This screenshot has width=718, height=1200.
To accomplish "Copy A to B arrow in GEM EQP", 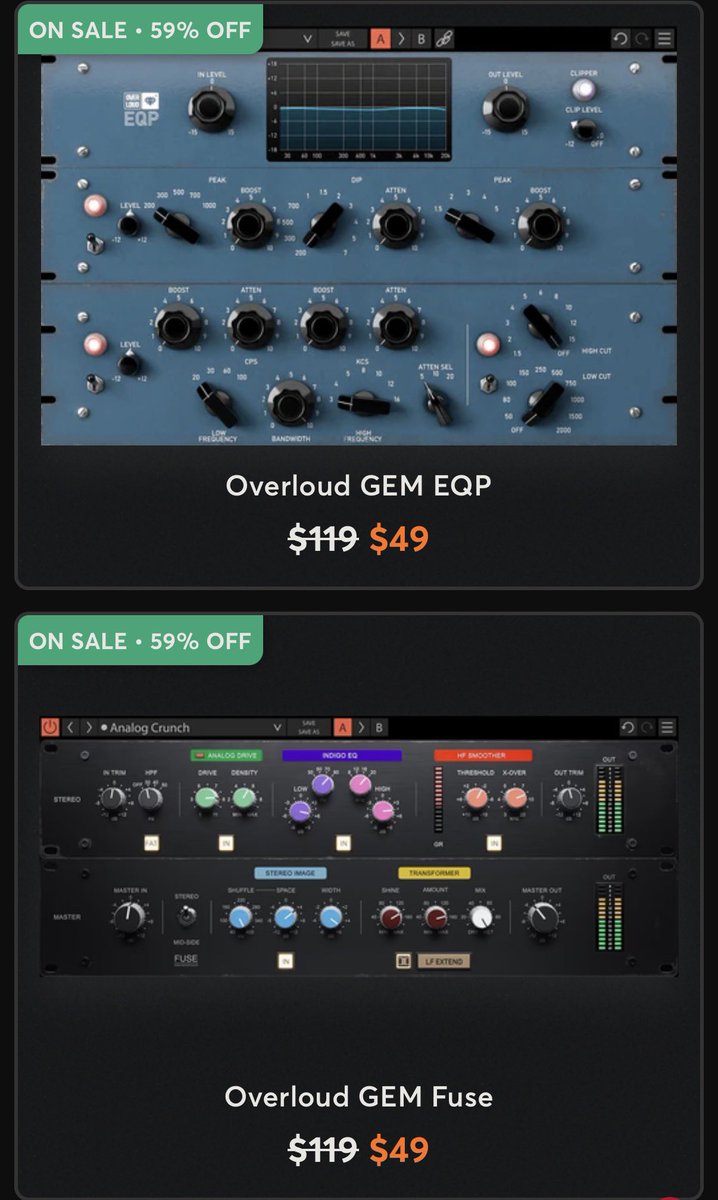I will (x=402, y=39).
